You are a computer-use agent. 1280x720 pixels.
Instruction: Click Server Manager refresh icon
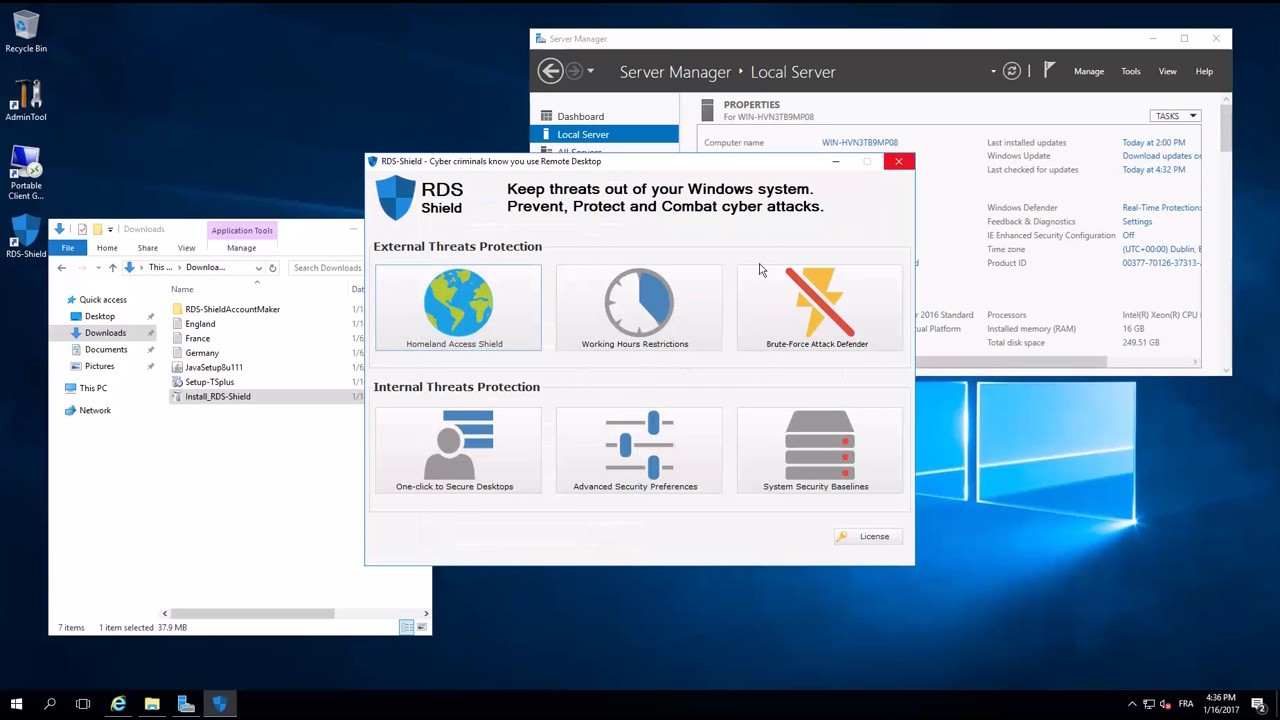[1012, 71]
